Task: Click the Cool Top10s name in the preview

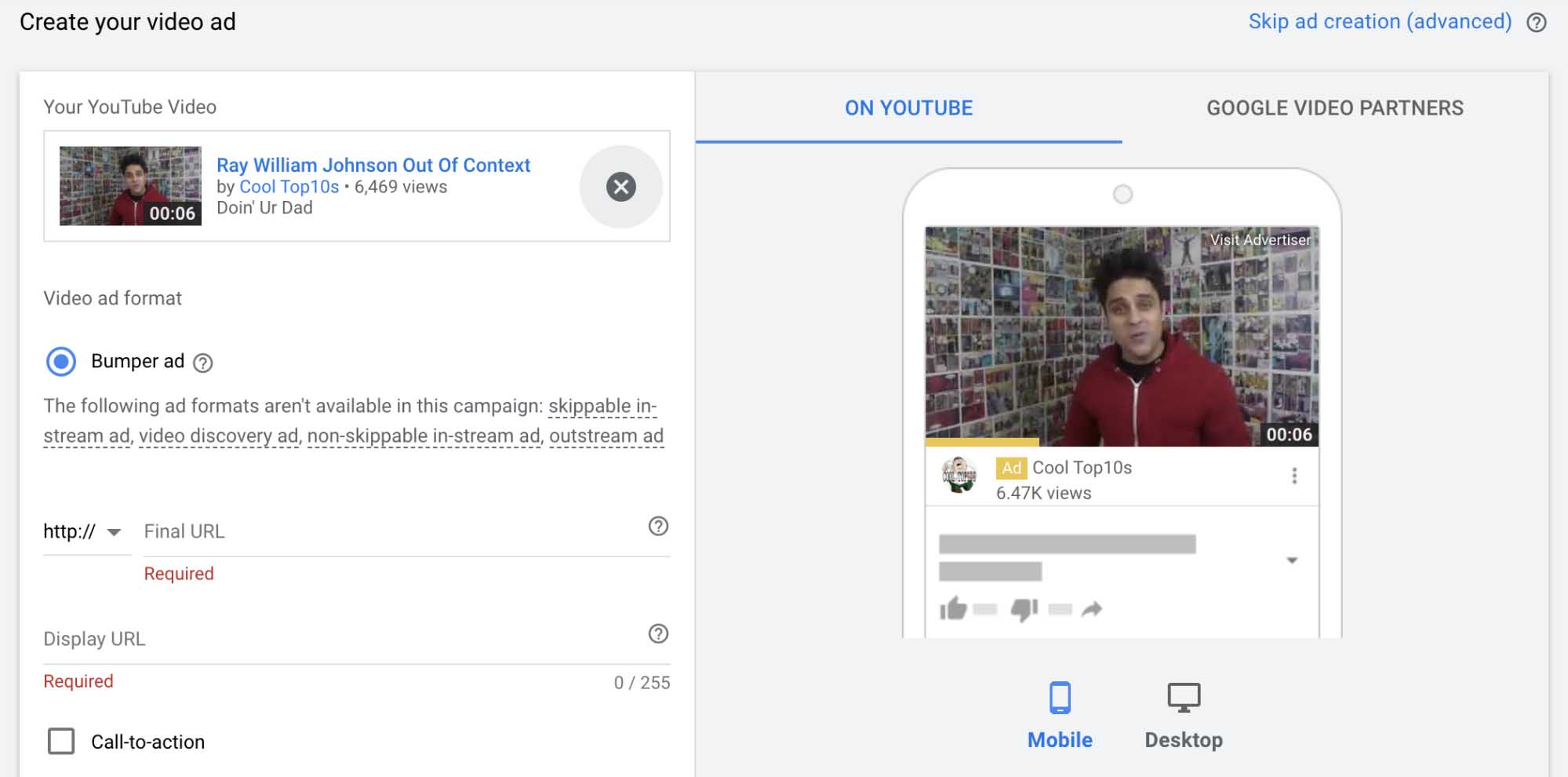Action: tap(1082, 468)
